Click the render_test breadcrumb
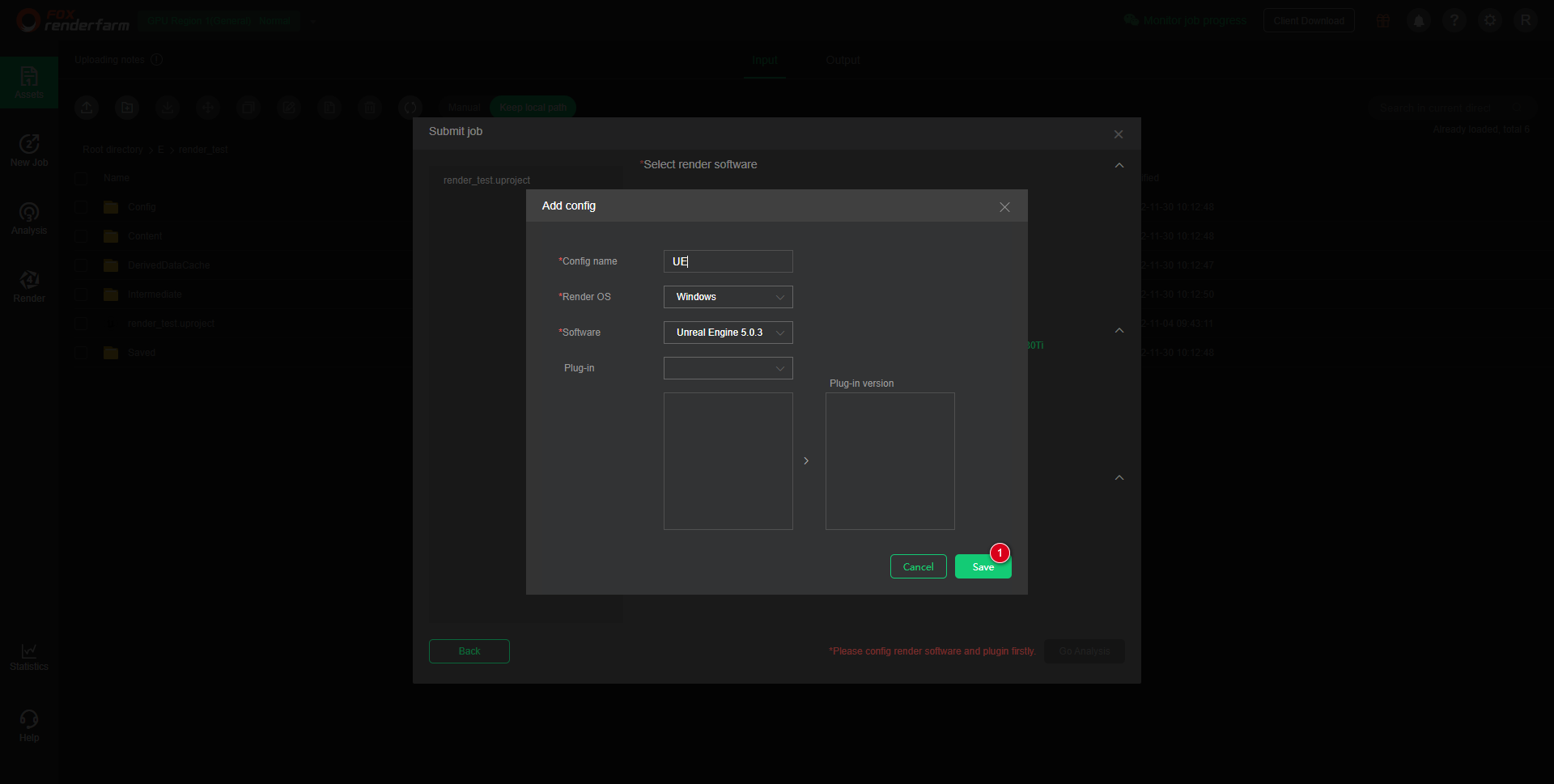Viewport: 1554px width, 784px height. [x=203, y=150]
